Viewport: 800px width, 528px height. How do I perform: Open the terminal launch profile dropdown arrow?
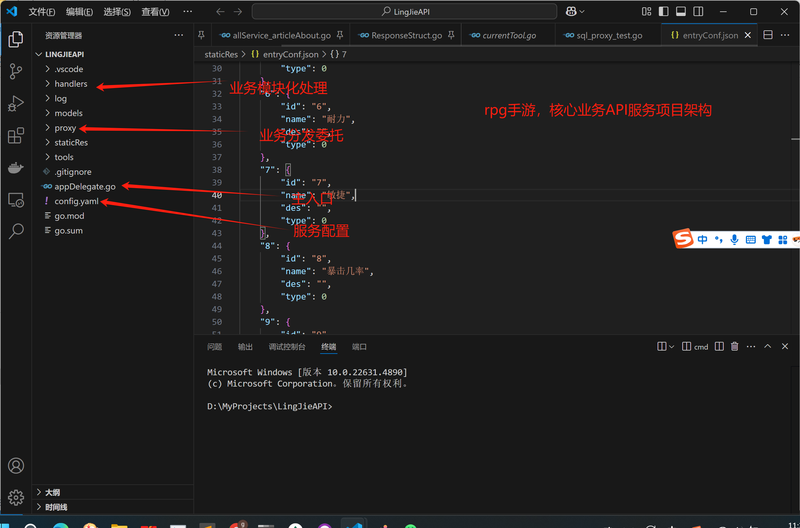coord(671,346)
